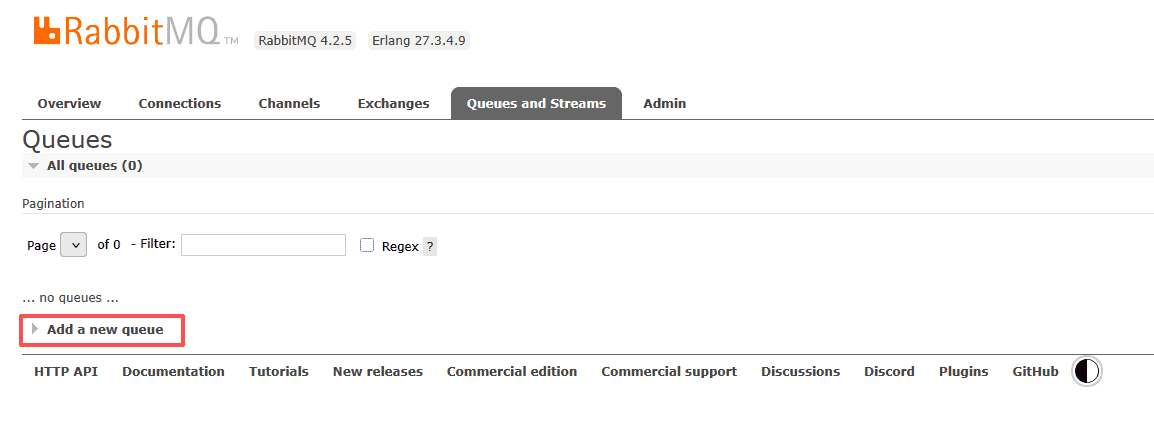Screen dimensions: 1154x426
Task: Open the Documentation footer link
Action: pos(173,372)
